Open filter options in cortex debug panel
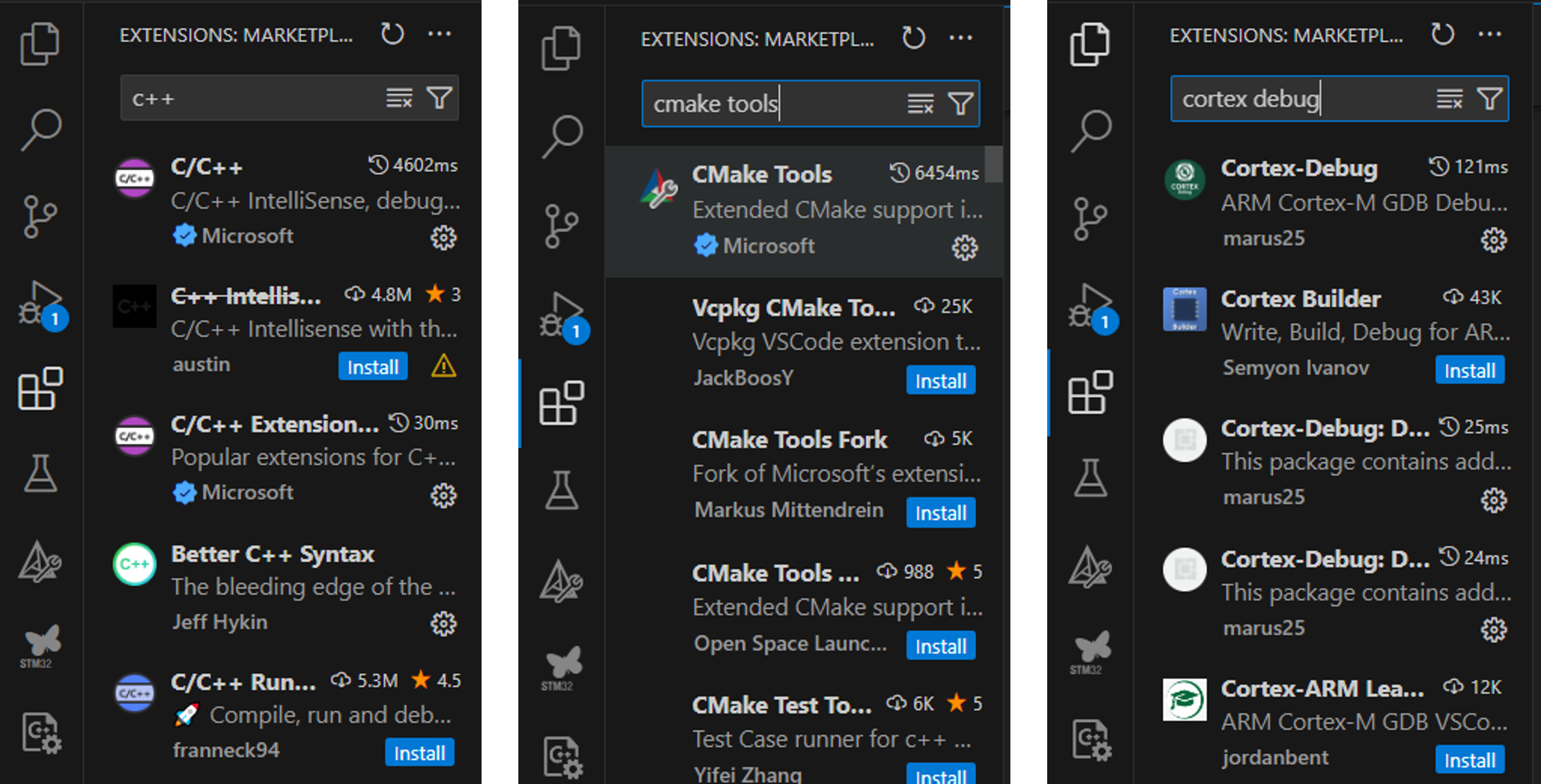Viewport: 1541px width, 784px height. point(1489,98)
